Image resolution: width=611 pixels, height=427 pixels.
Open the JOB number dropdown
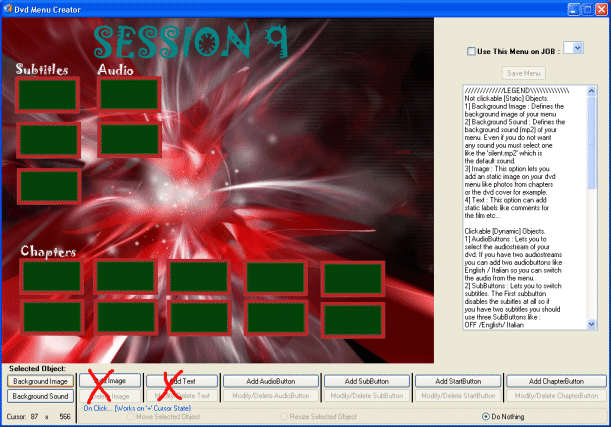[x=577, y=48]
